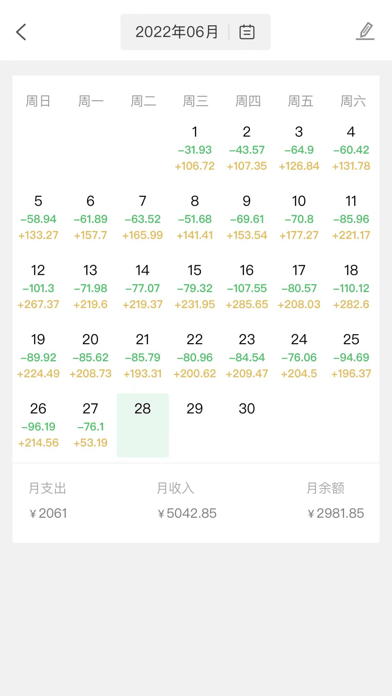This screenshot has width=392, height=696.
Task: Tap the back arrow icon
Action: pos(21,32)
